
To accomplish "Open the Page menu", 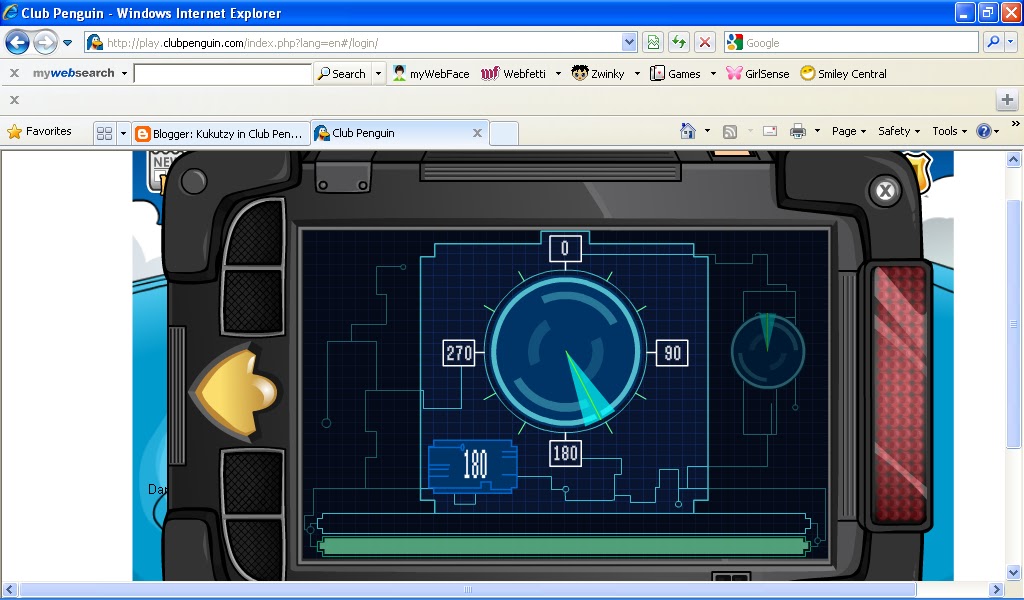I will tap(849, 131).
